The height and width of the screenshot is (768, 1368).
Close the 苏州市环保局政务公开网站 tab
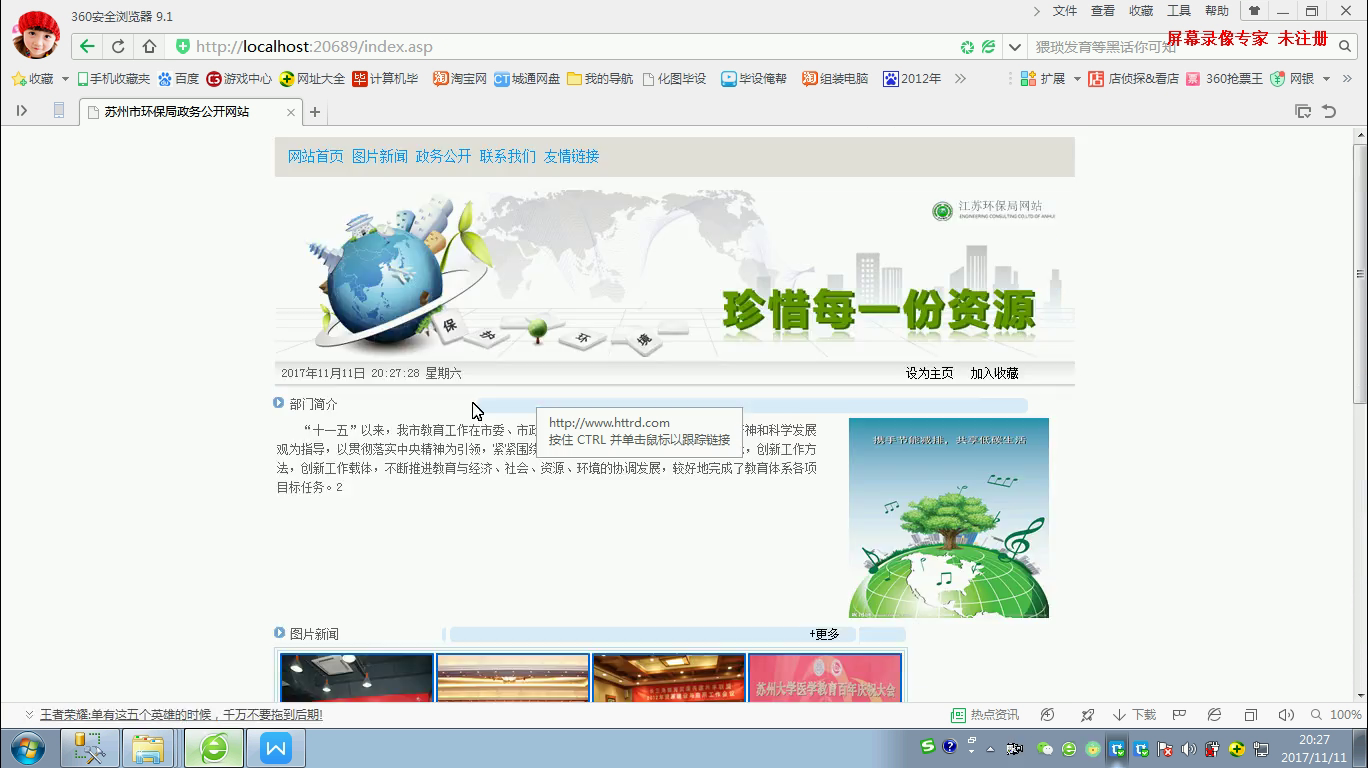coord(291,112)
